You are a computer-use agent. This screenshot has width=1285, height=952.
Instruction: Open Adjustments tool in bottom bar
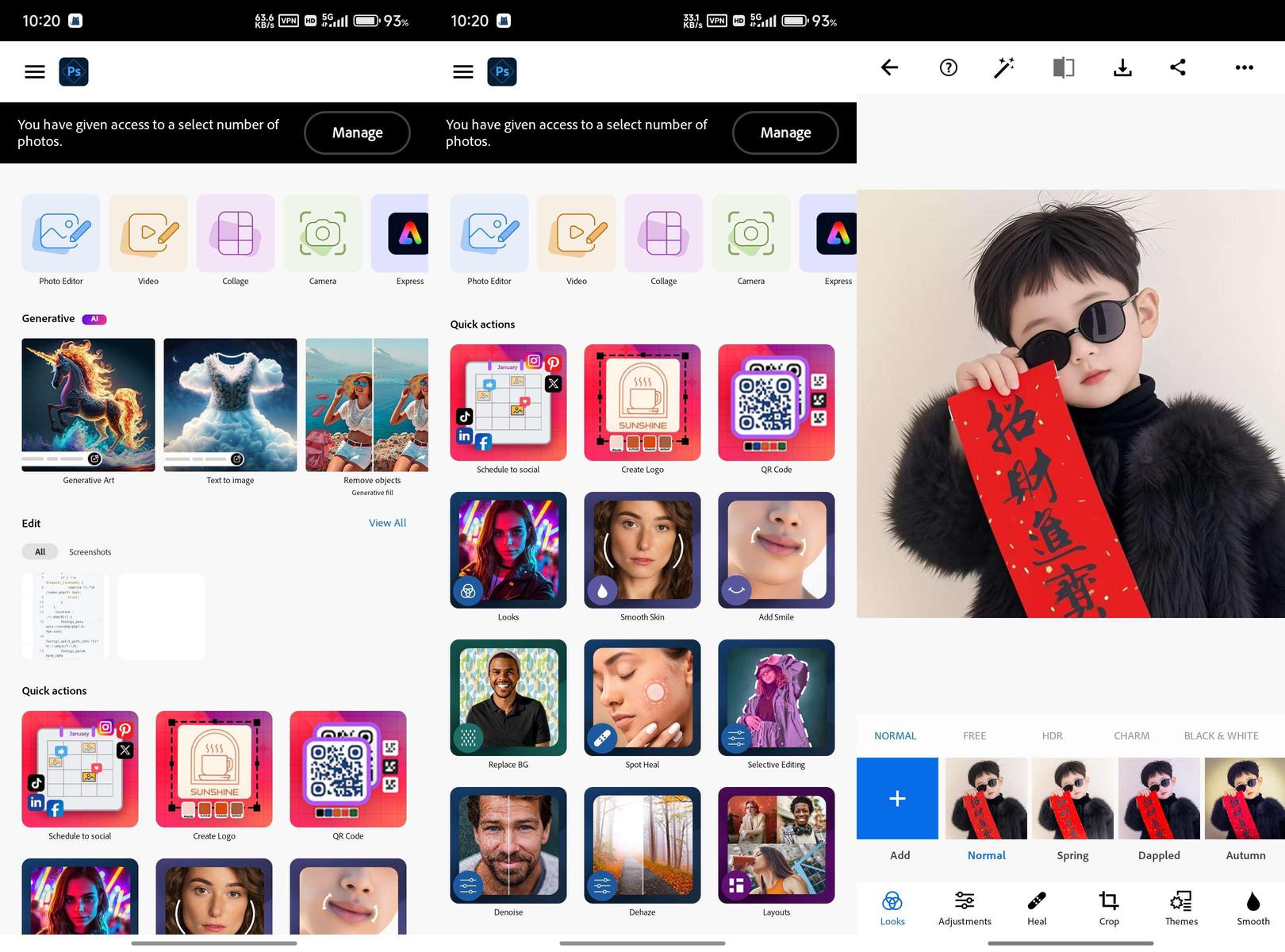(x=965, y=908)
